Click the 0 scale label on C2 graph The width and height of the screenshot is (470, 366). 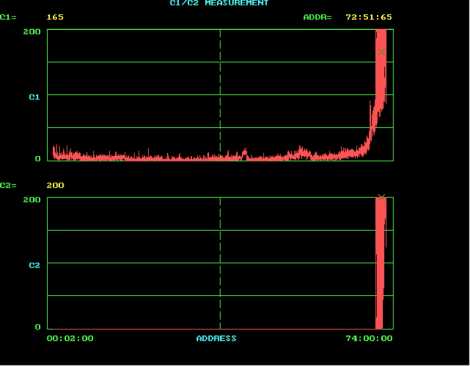38,327
